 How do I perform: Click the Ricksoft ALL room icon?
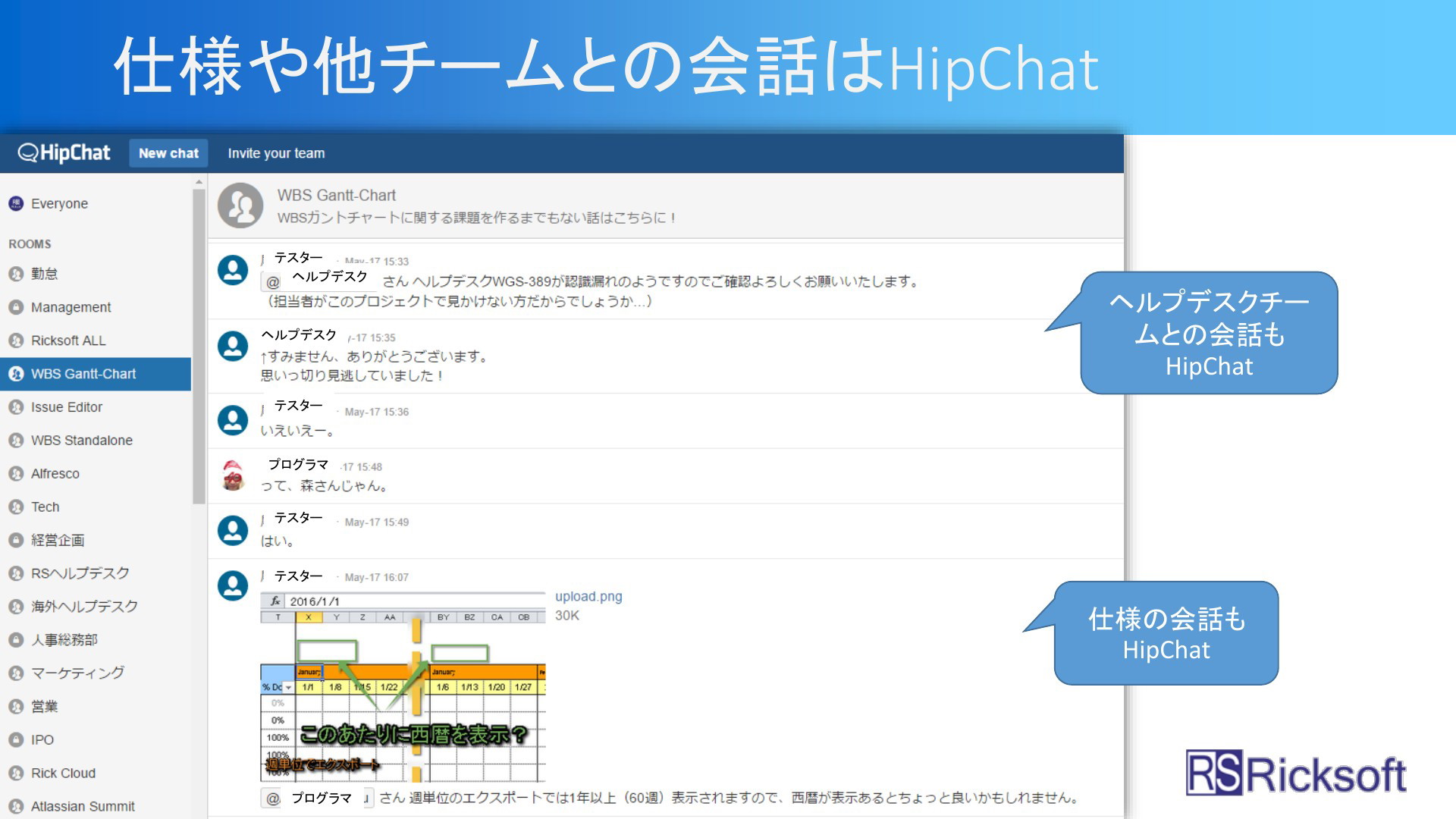pos(16,340)
